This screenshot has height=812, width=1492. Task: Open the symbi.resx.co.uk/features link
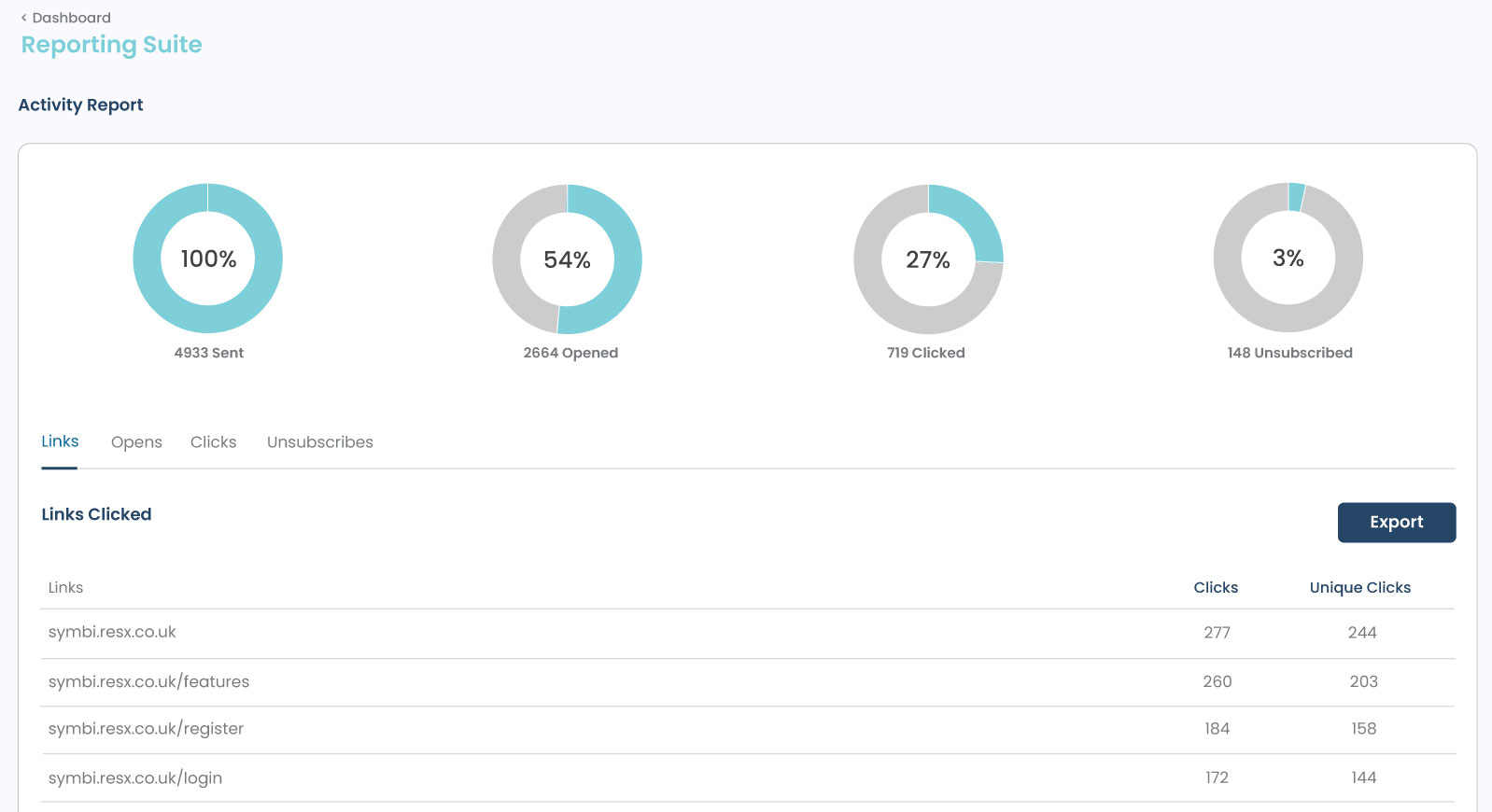tap(148, 681)
